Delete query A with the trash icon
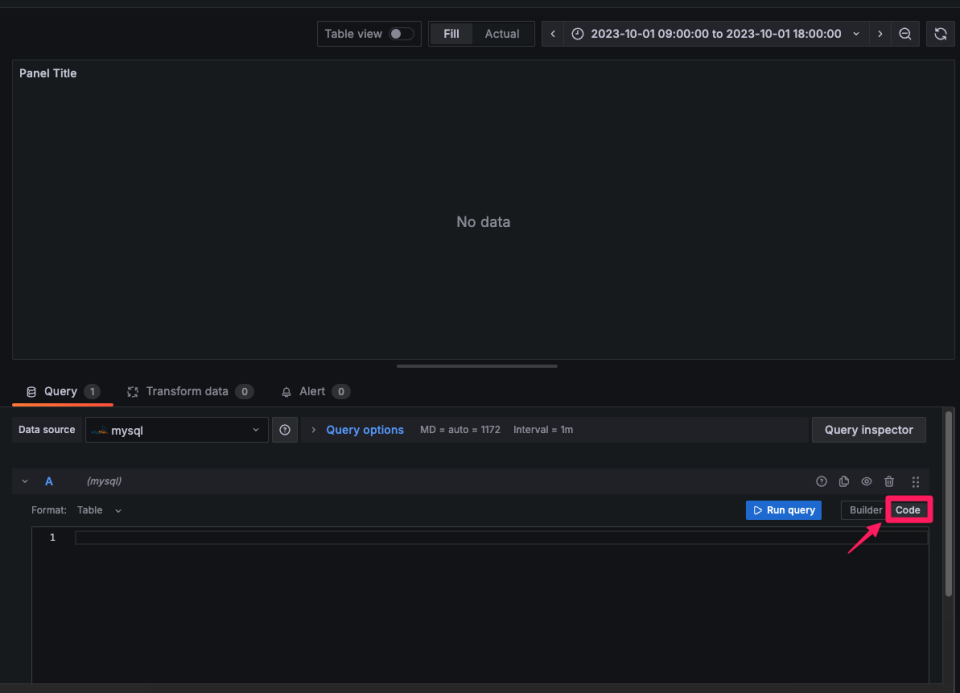This screenshot has width=960, height=693. coord(889,481)
